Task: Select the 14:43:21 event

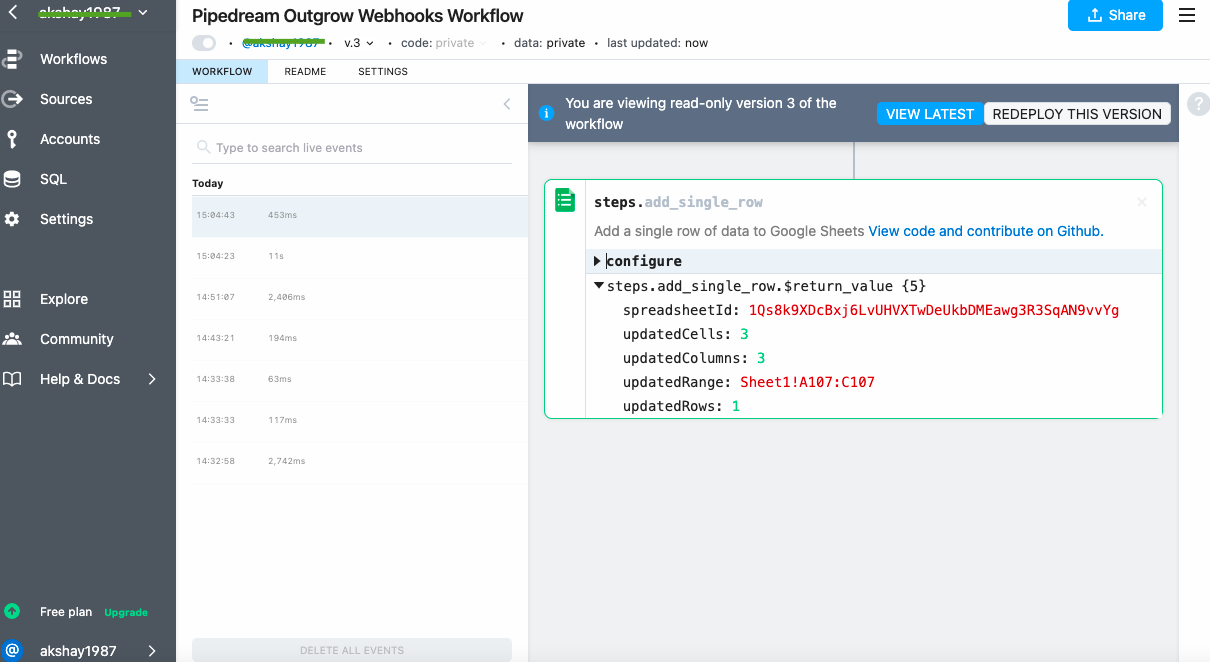Action: click(x=360, y=338)
